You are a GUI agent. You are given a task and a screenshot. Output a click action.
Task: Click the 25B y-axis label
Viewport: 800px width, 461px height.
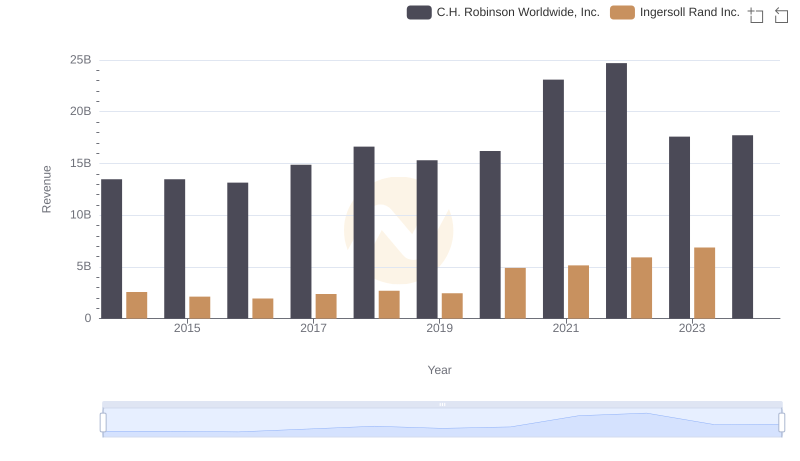[x=80, y=60]
